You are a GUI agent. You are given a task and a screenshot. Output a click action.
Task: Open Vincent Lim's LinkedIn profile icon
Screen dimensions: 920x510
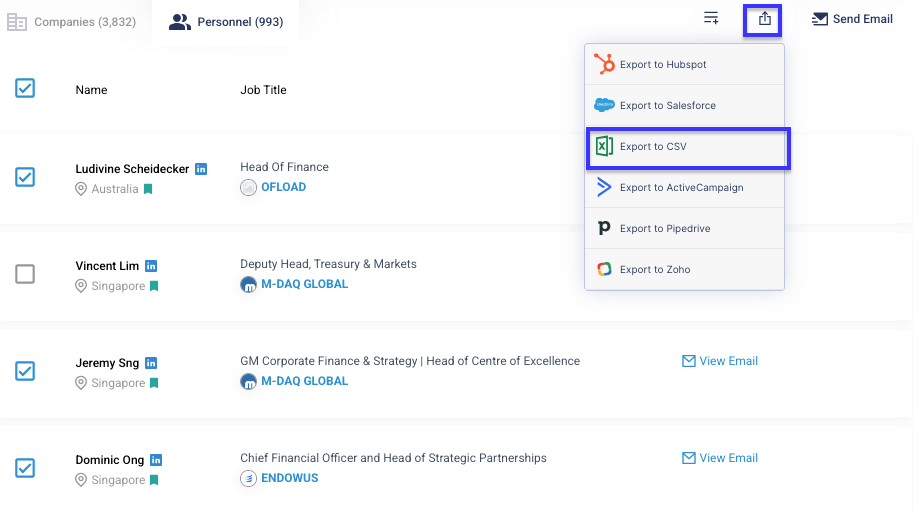pyautogui.click(x=151, y=266)
